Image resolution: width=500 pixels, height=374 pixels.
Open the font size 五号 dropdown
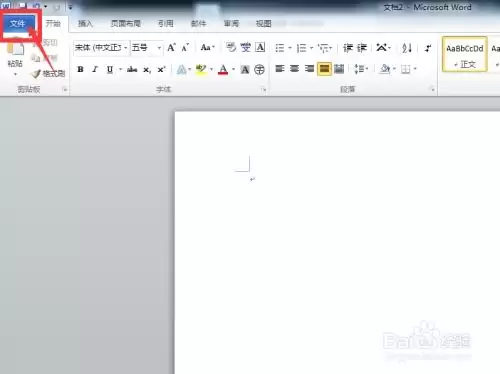pyautogui.click(x=159, y=48)
